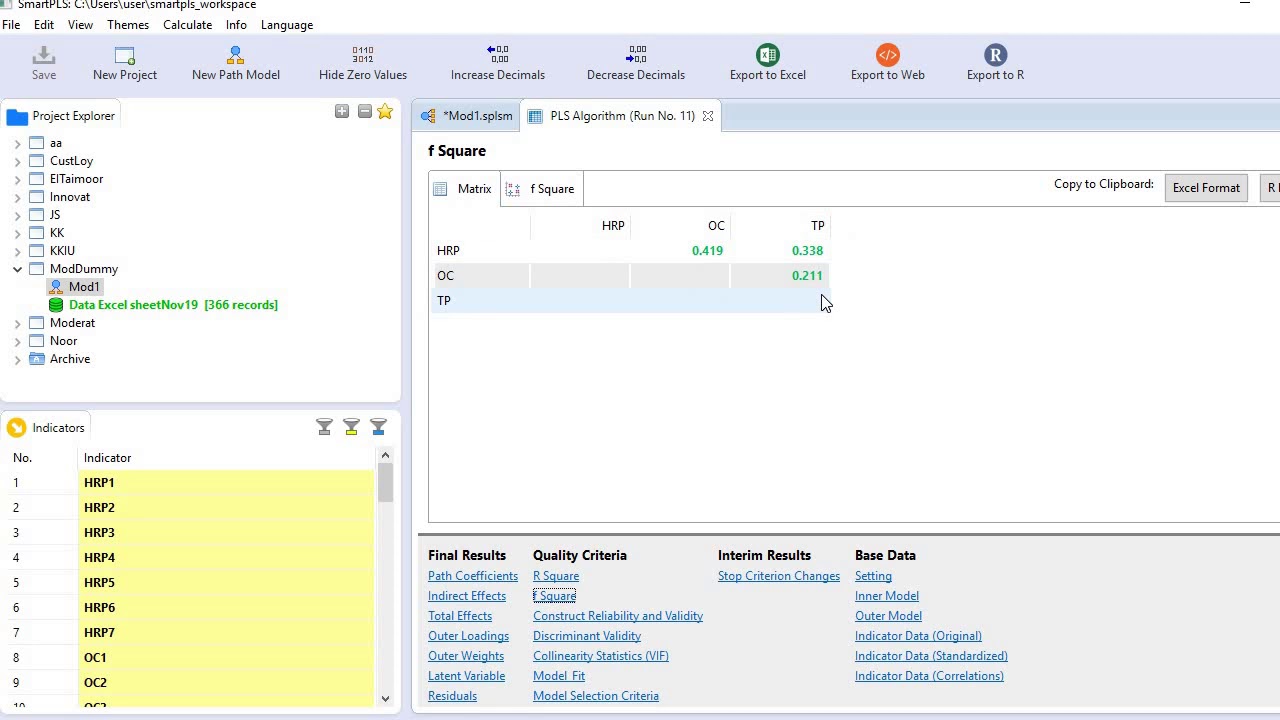Open Latent Variable results link

[466, 676]
